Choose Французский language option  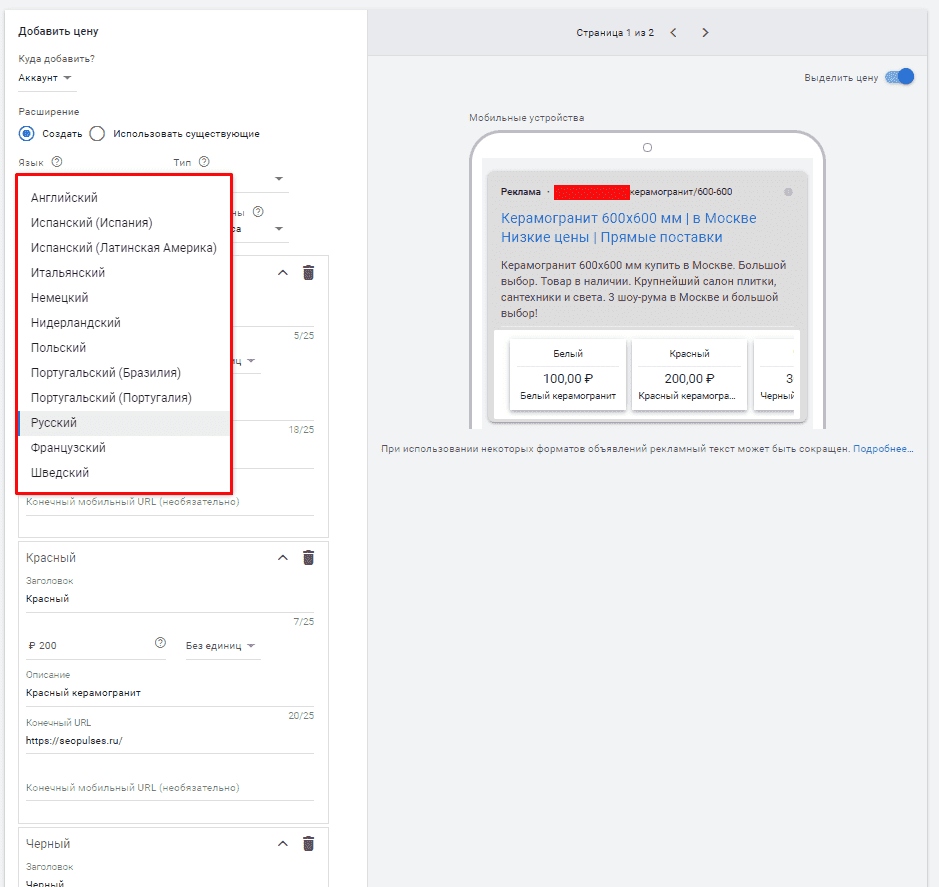point(124,448)
